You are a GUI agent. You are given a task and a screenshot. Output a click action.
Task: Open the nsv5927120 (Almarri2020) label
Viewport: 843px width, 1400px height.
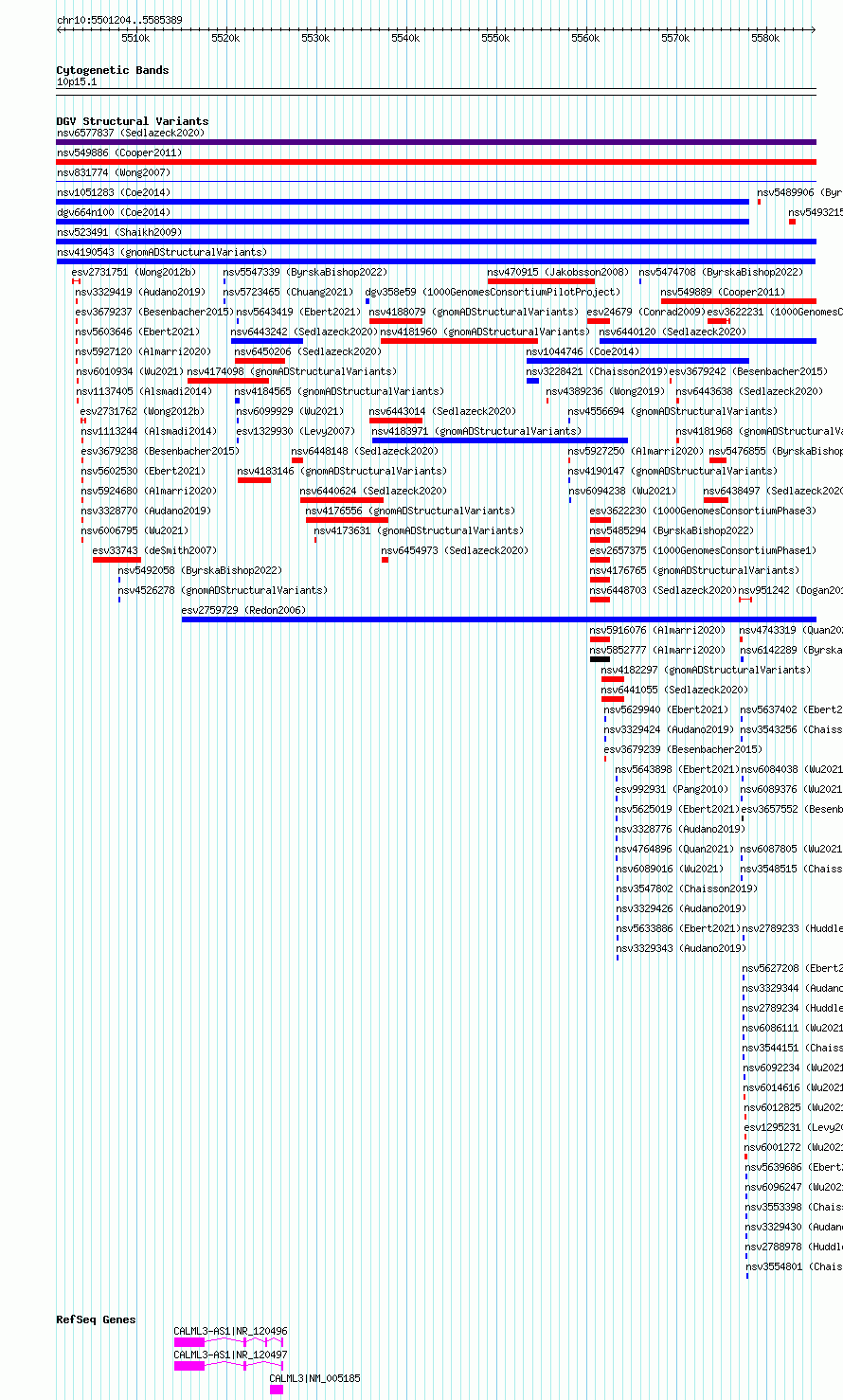point(143,351)
